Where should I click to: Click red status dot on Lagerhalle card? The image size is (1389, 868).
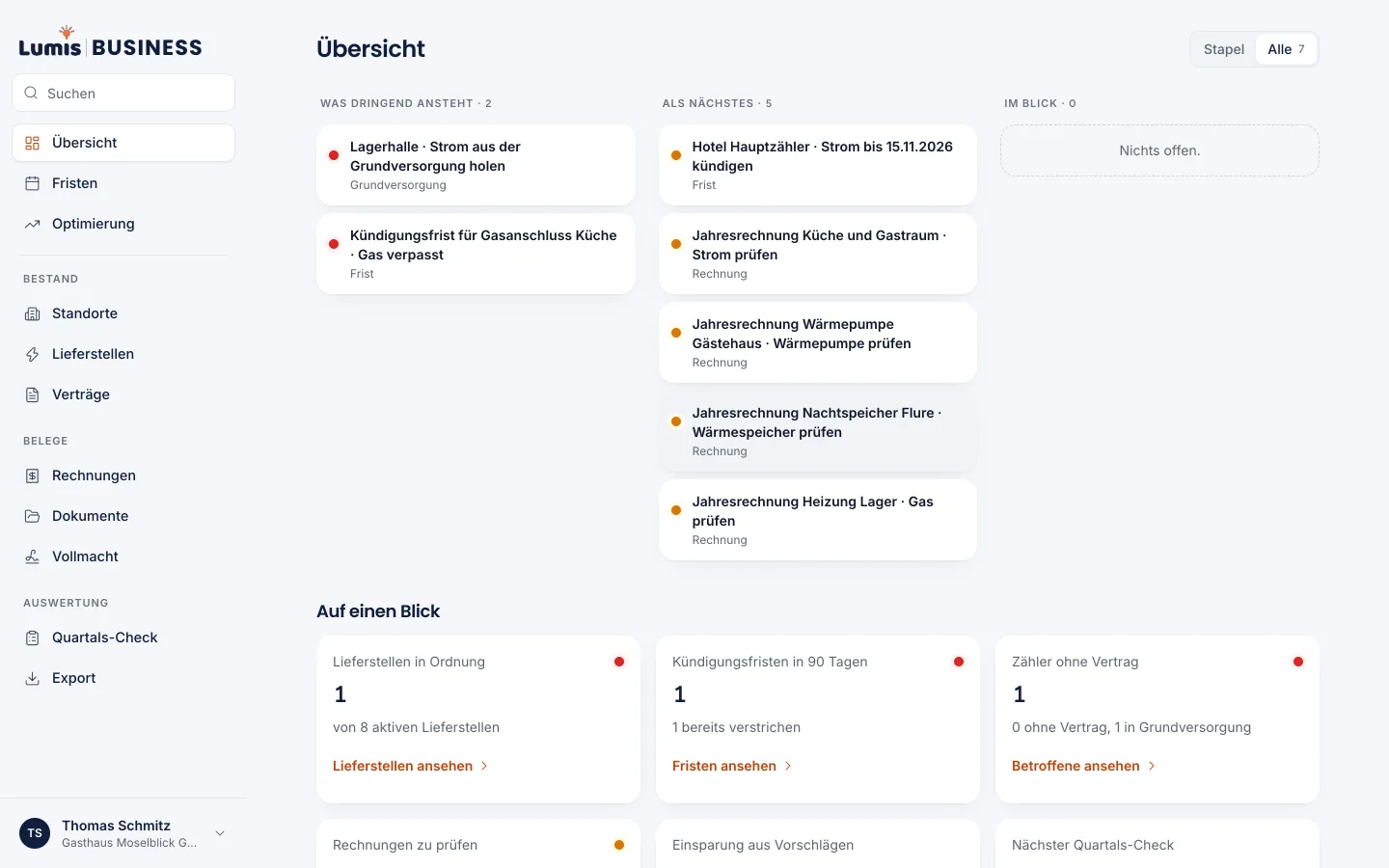pos(334,155)
